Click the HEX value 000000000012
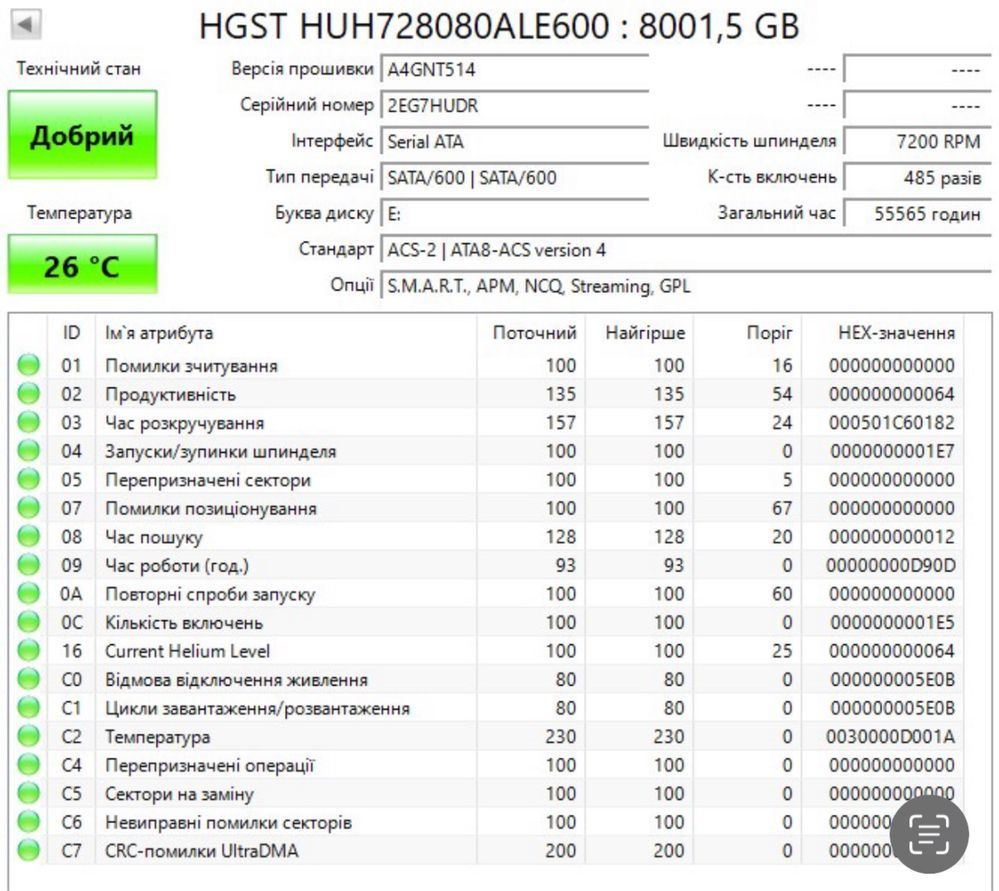The image size is (999, 891). 891,537
